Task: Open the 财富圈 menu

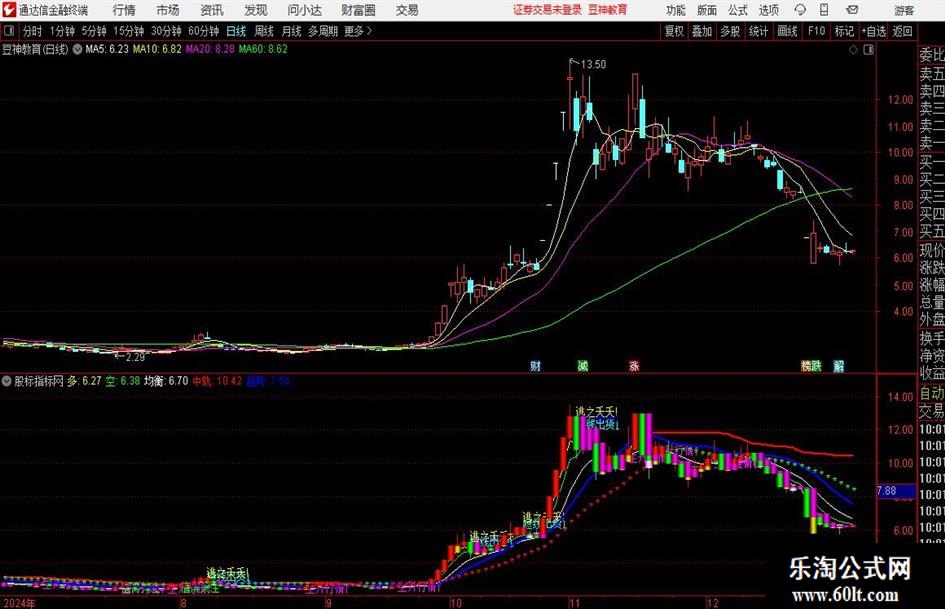Action: click(x=358, y=10)
